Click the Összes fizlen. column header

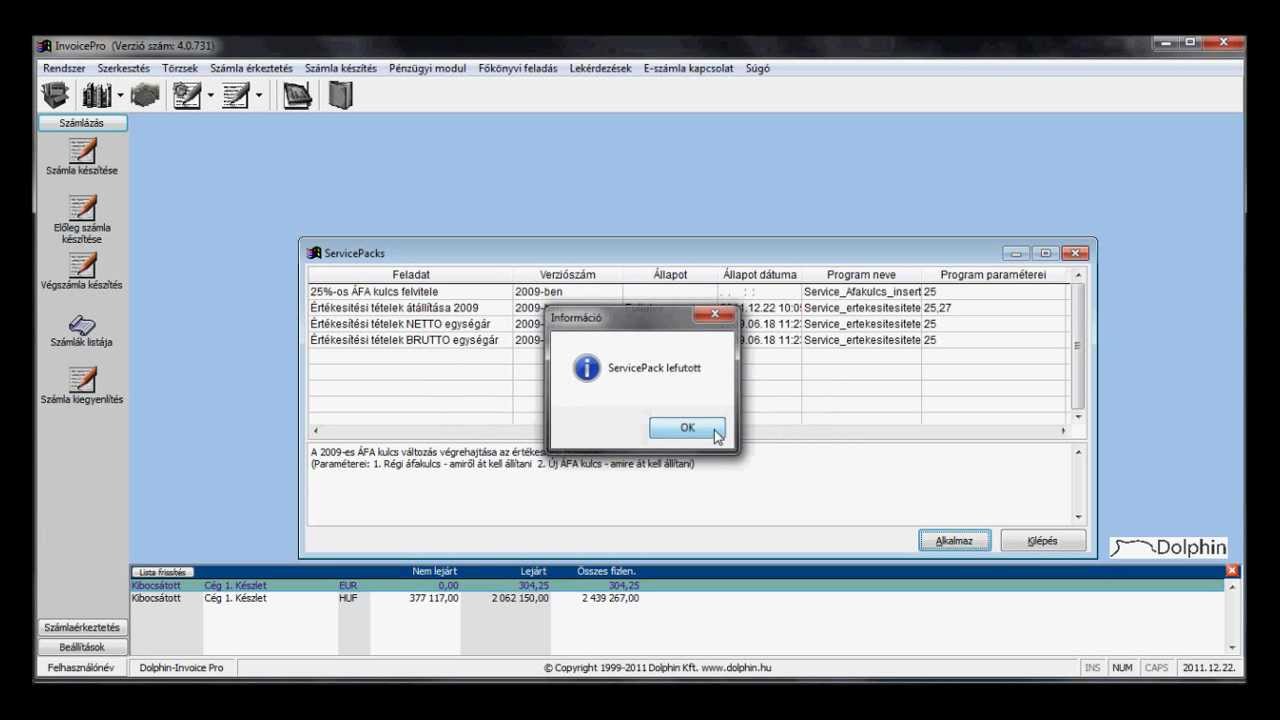pos(606,571)
